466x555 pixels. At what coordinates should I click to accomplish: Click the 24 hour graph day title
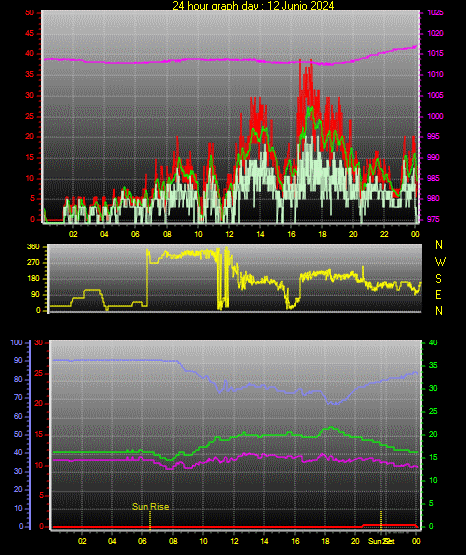pyautogui.click(x=253, y=5)
